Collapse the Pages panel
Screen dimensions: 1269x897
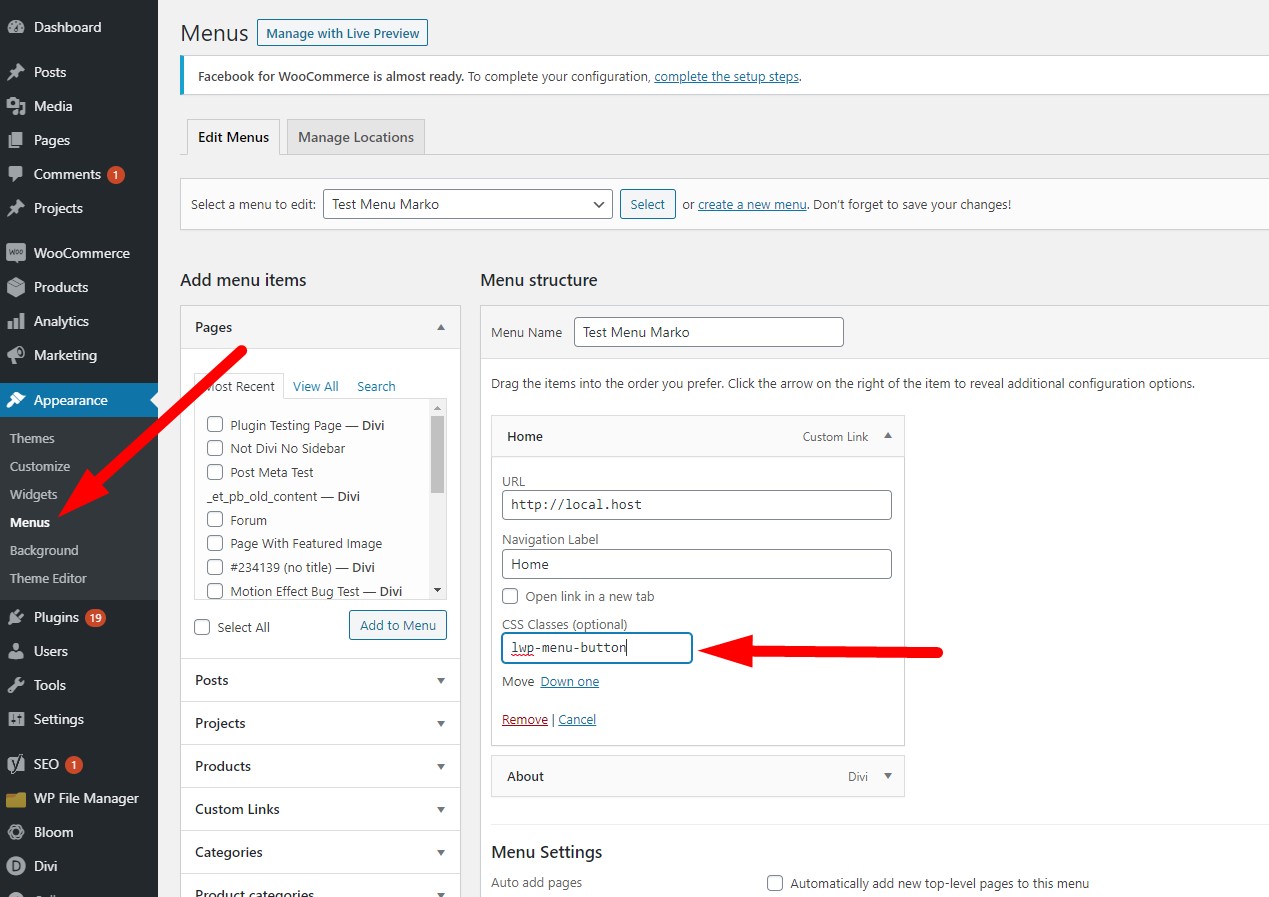click(x=441, y=327)
